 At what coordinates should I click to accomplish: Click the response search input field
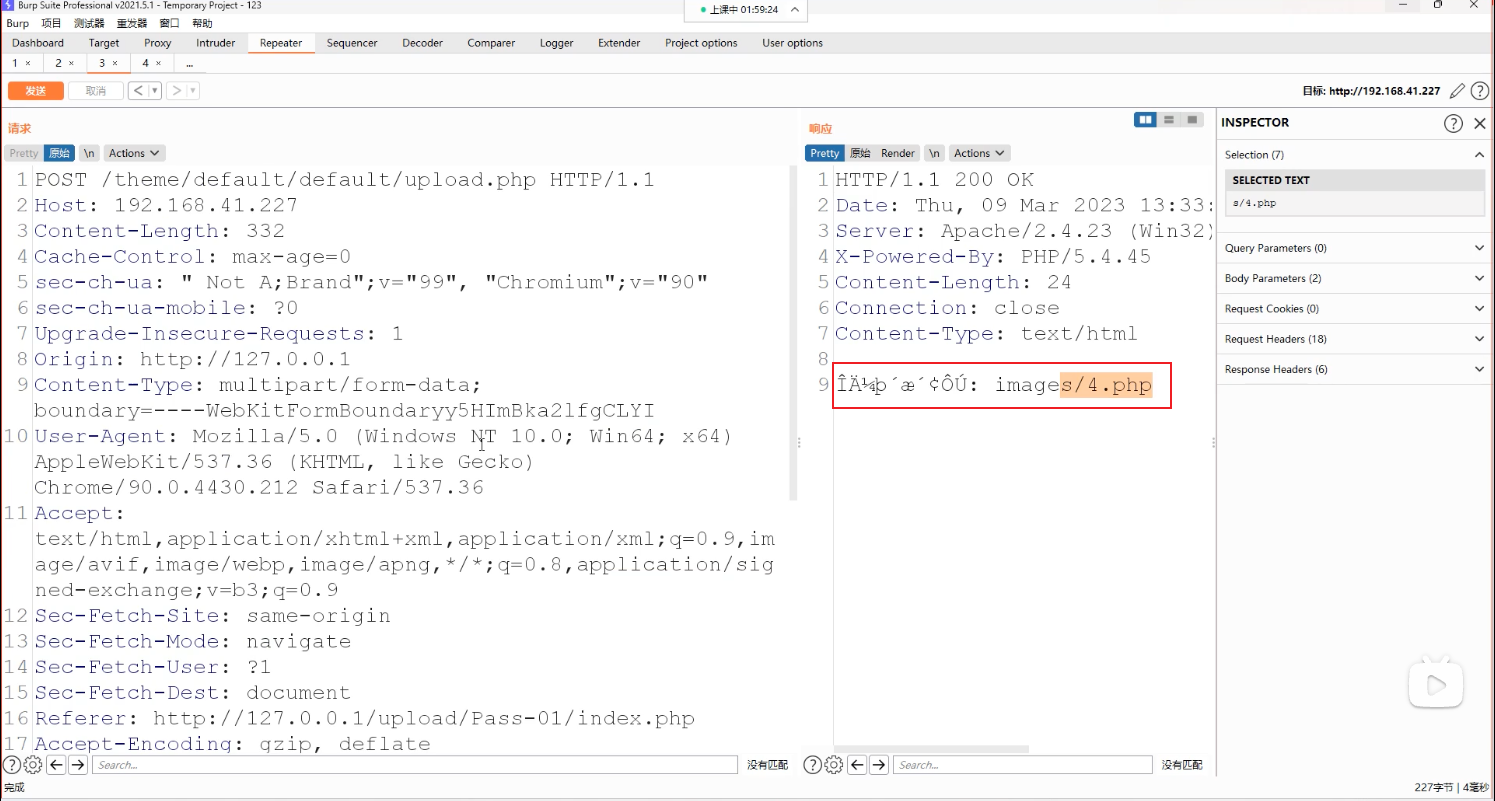tap(1022, 765)
